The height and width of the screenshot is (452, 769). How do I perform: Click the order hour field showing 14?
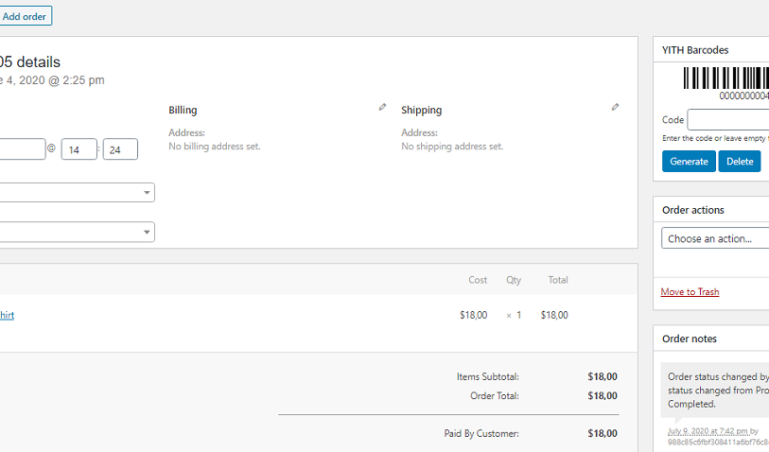78,150
